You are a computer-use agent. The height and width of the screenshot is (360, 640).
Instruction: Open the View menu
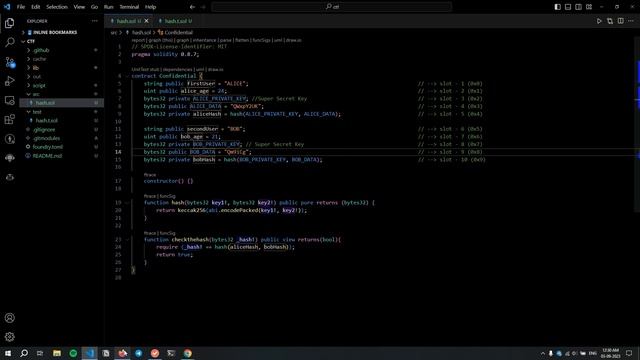point(79,7)
